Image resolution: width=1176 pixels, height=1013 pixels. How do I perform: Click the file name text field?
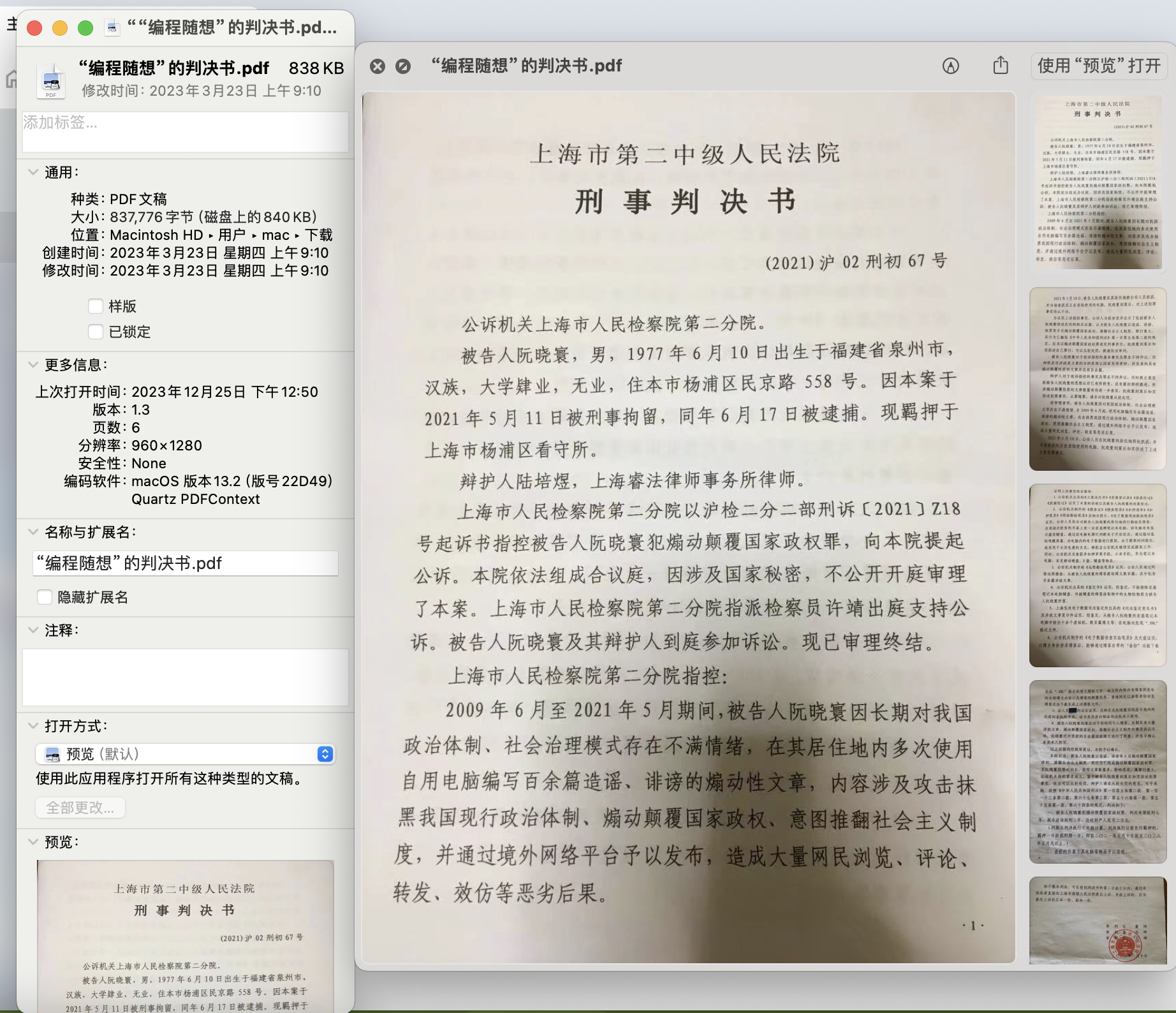(185, 563)
